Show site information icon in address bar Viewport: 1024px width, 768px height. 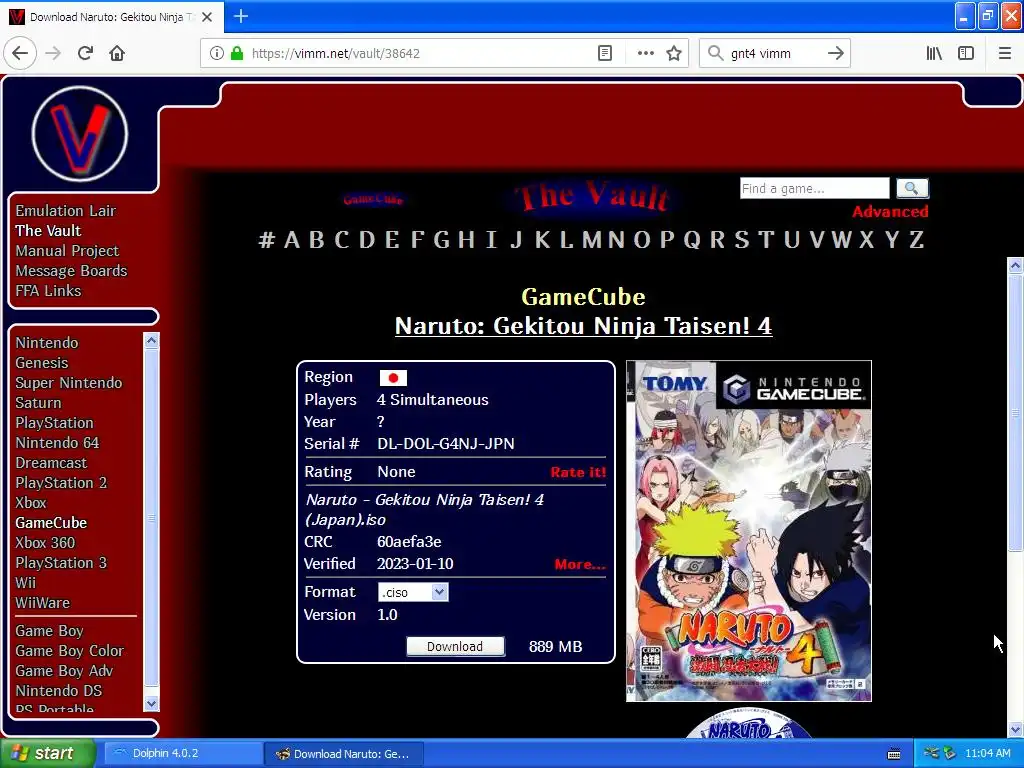216,54
